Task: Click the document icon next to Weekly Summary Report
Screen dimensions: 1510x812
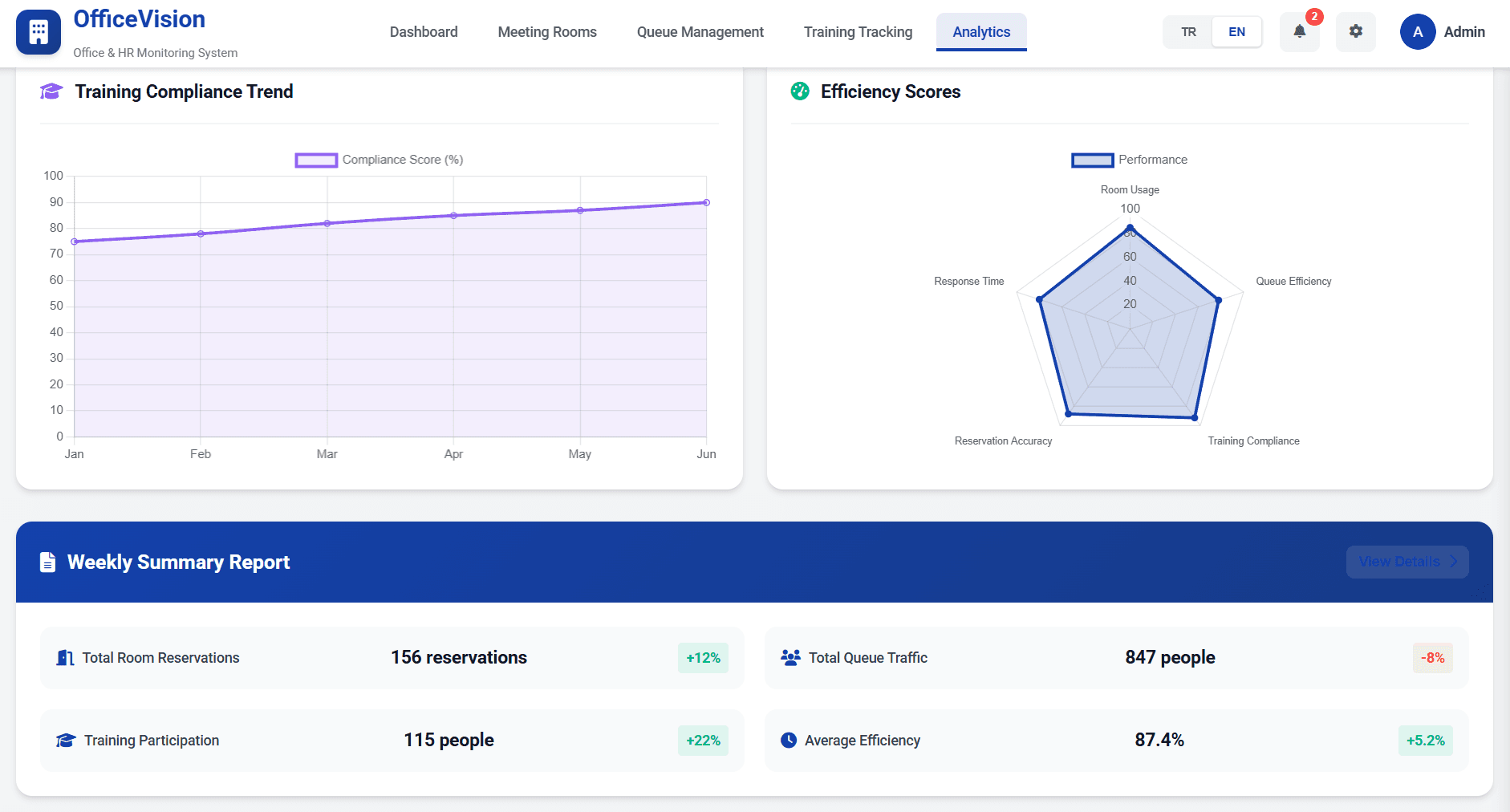Action: point(48,562)
